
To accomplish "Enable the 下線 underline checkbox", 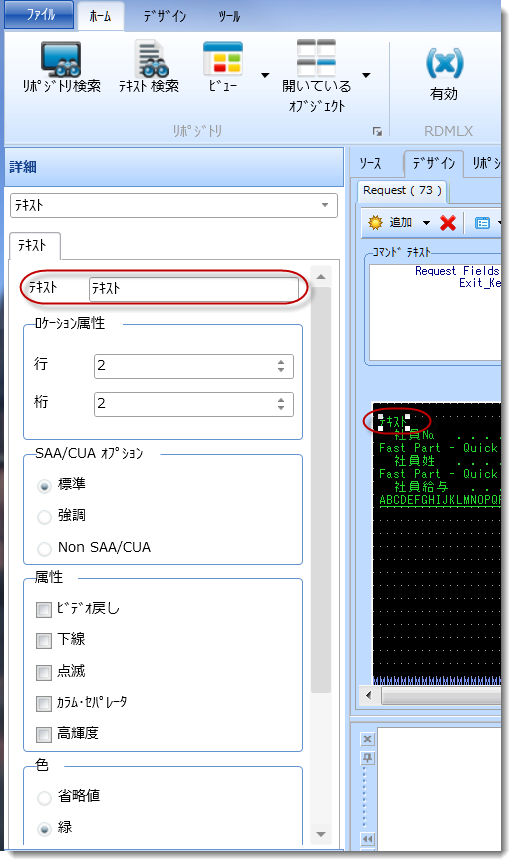I will coord(44,641).
